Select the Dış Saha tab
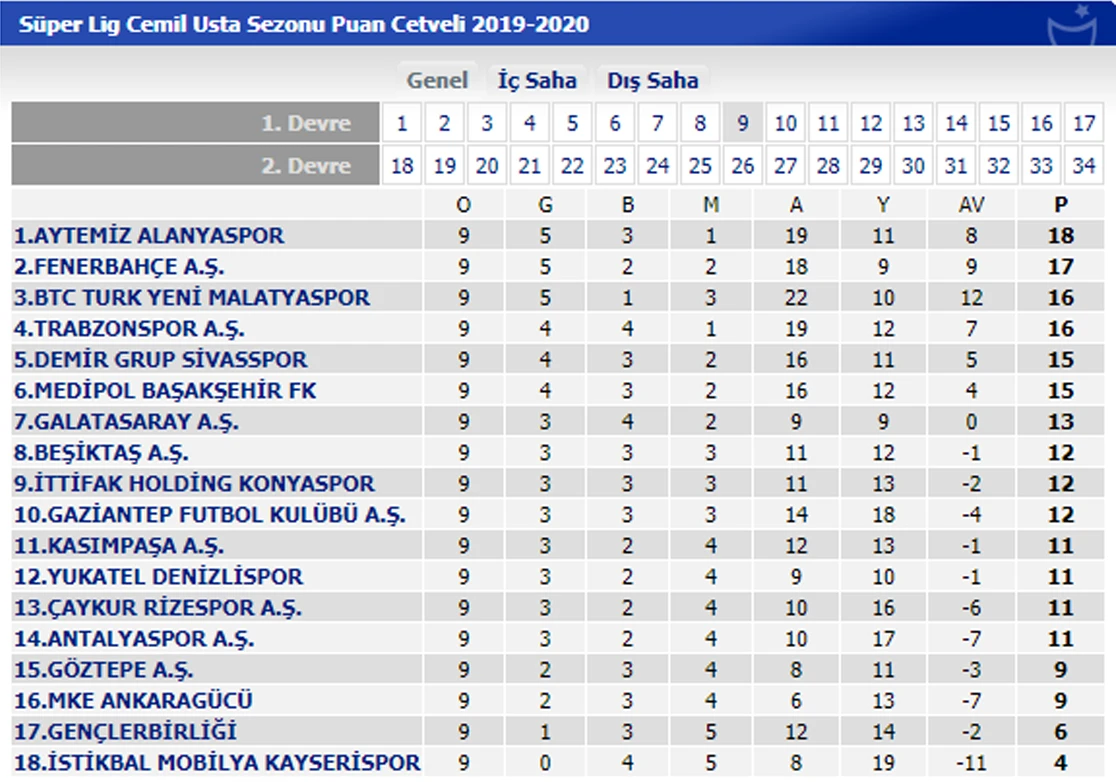The width and height of the screenshot is (1116, 782). point(653,81)
